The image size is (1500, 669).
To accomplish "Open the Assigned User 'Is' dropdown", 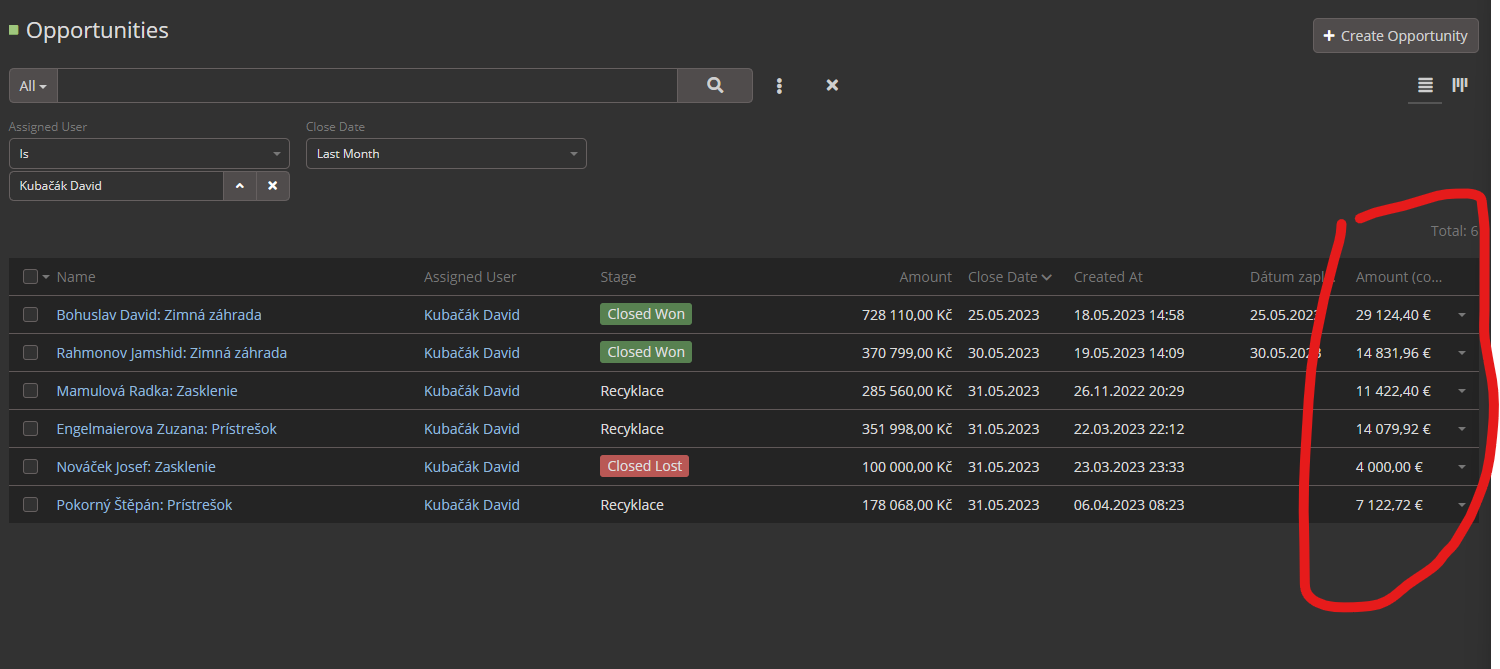I will pos(149,154).
